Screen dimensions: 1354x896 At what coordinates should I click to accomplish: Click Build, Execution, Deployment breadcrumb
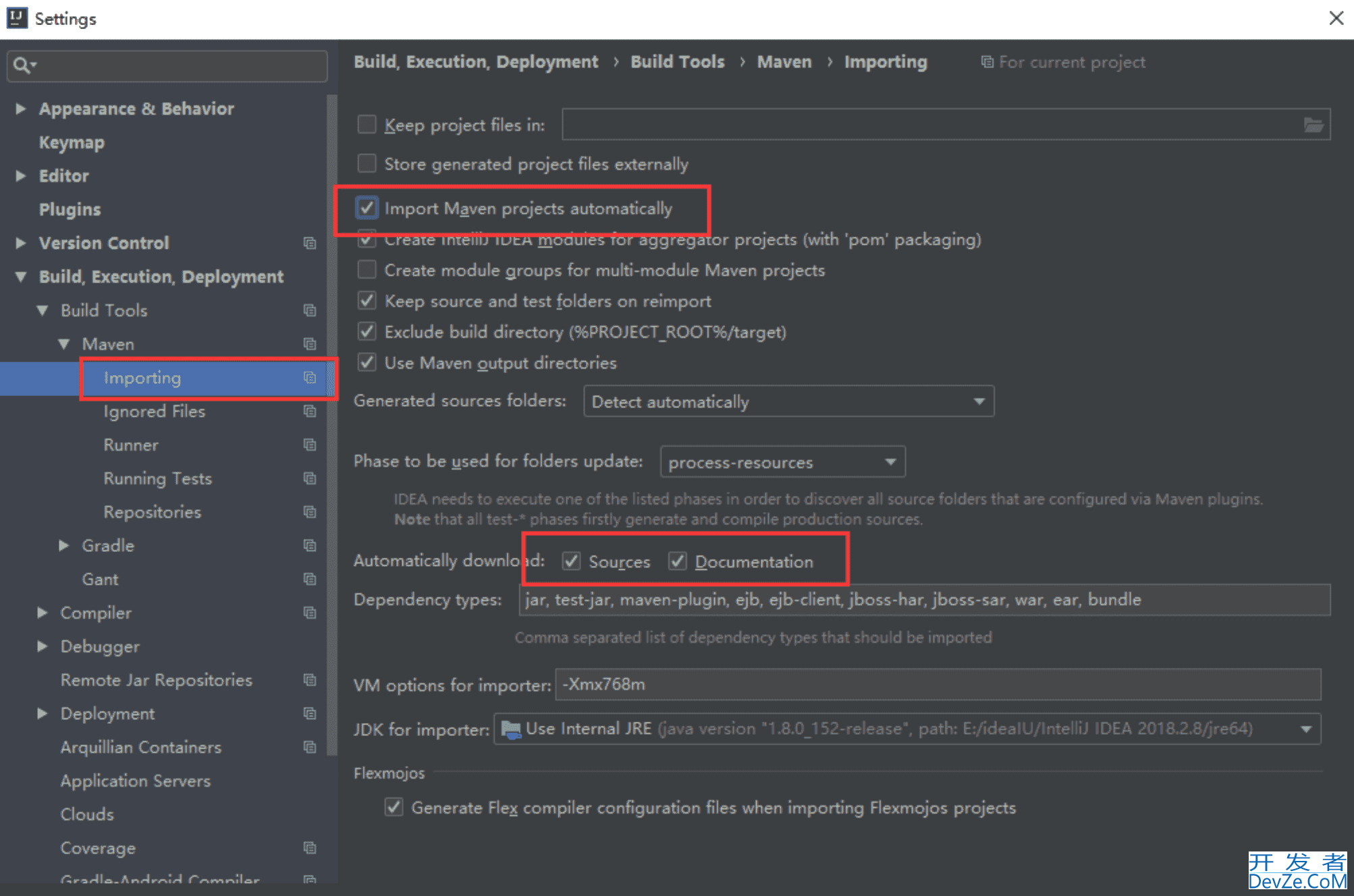[x=476, y=62]
